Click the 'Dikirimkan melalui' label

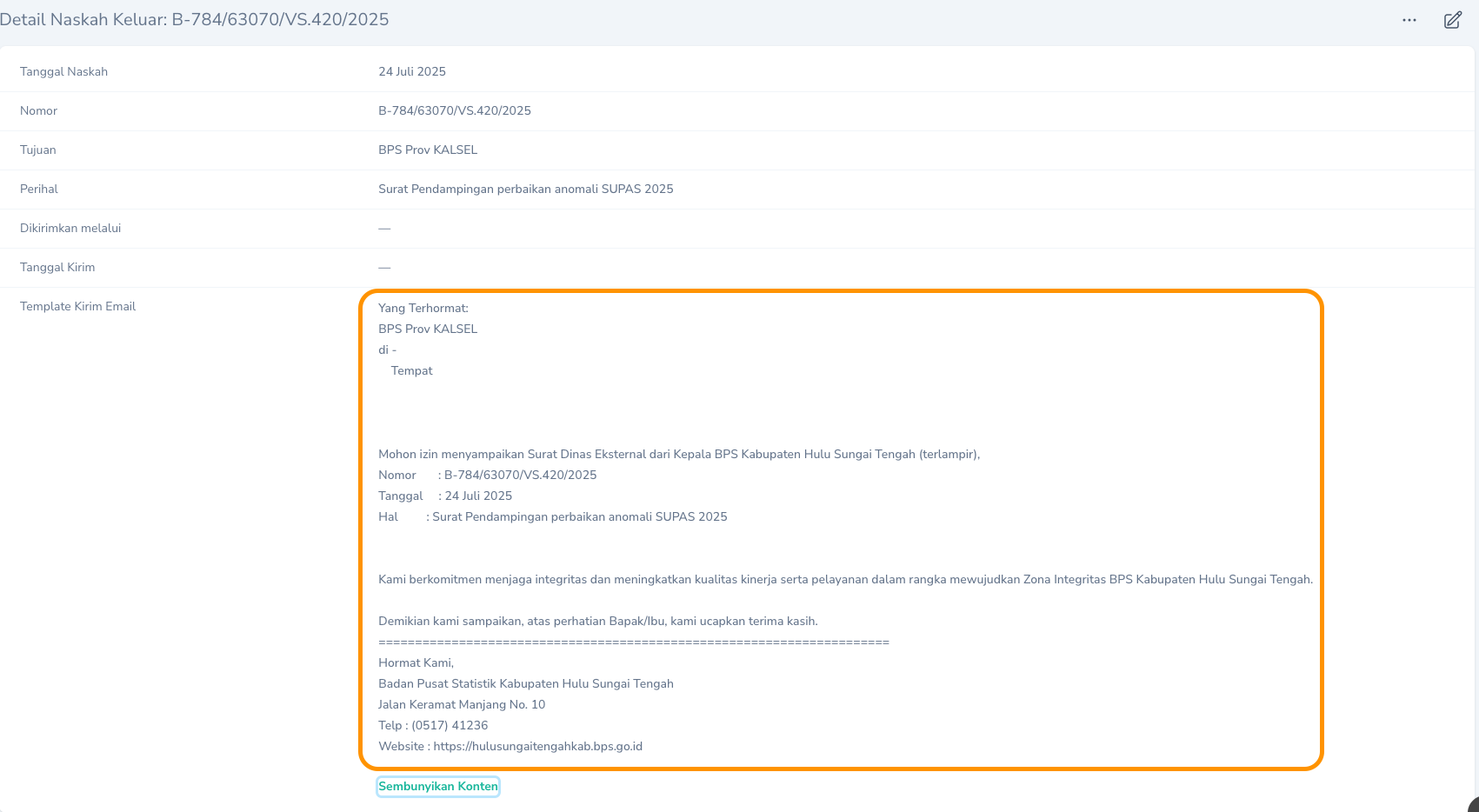click(x=70, y=229)
